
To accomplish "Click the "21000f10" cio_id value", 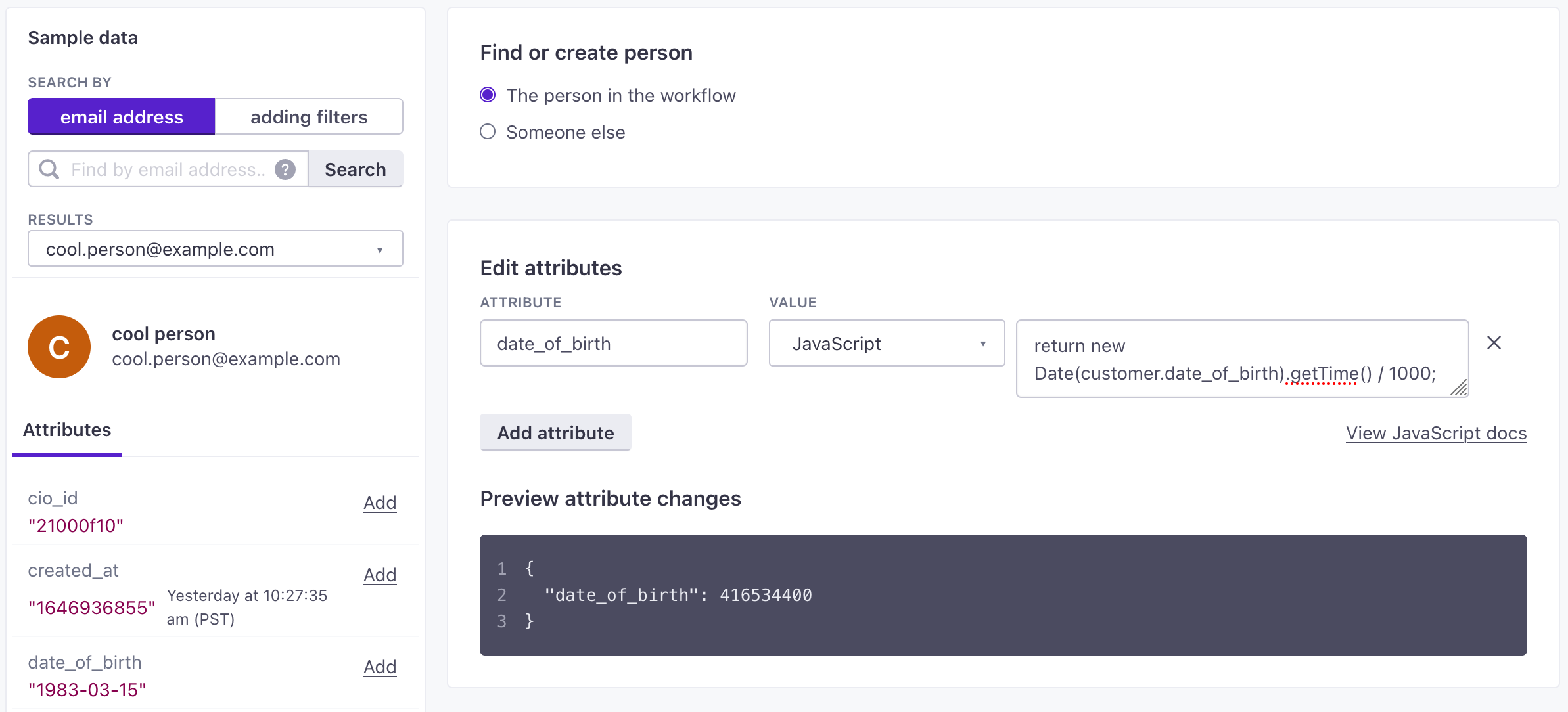I will coord(76,525).
